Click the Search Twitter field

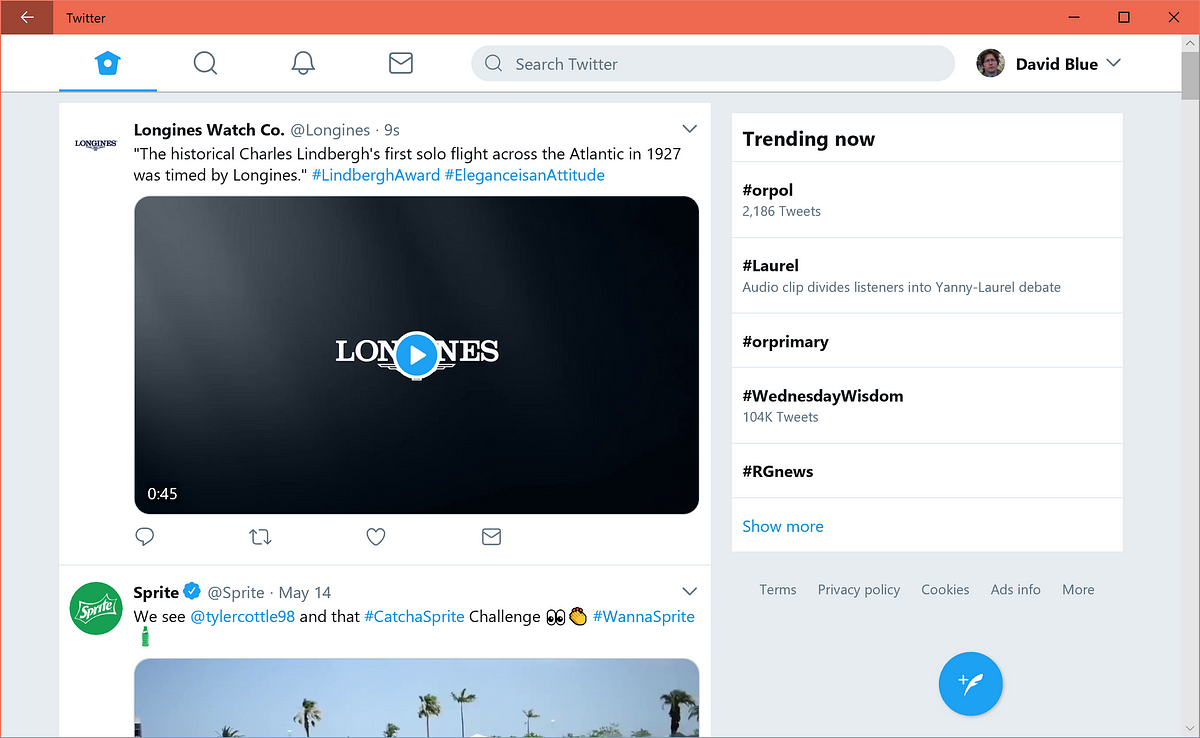pos(713,64)
